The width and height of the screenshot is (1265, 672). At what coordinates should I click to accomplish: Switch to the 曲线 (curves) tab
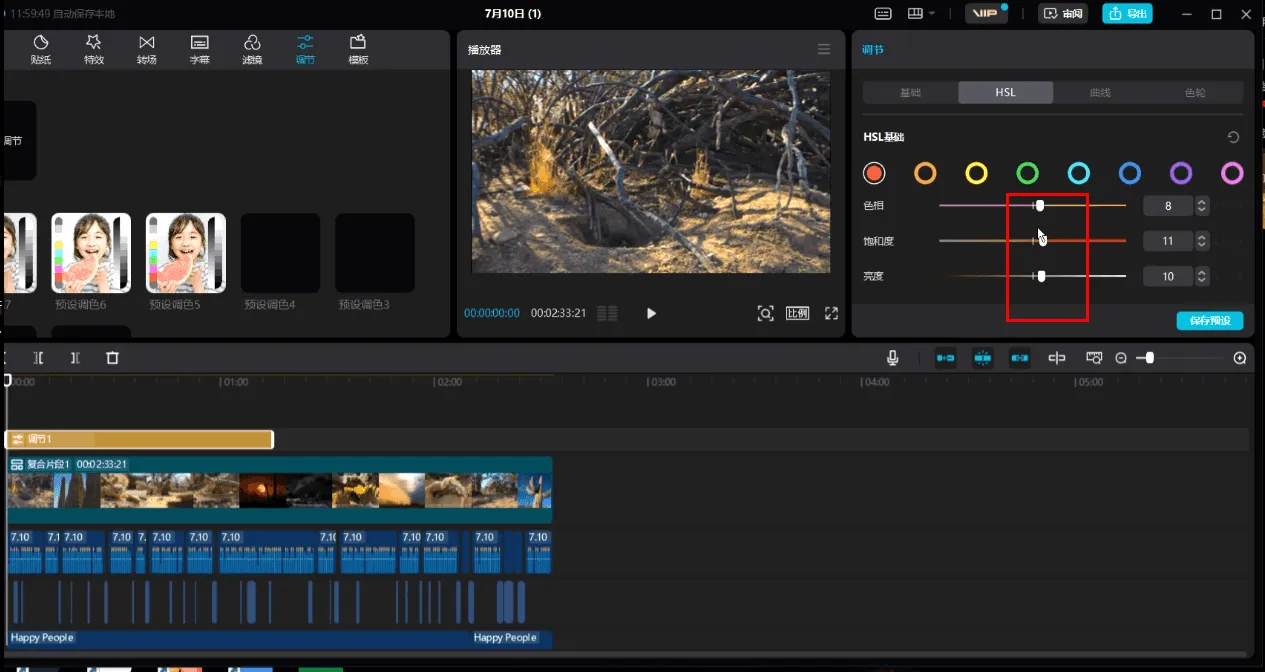[x=1100, y=93]
